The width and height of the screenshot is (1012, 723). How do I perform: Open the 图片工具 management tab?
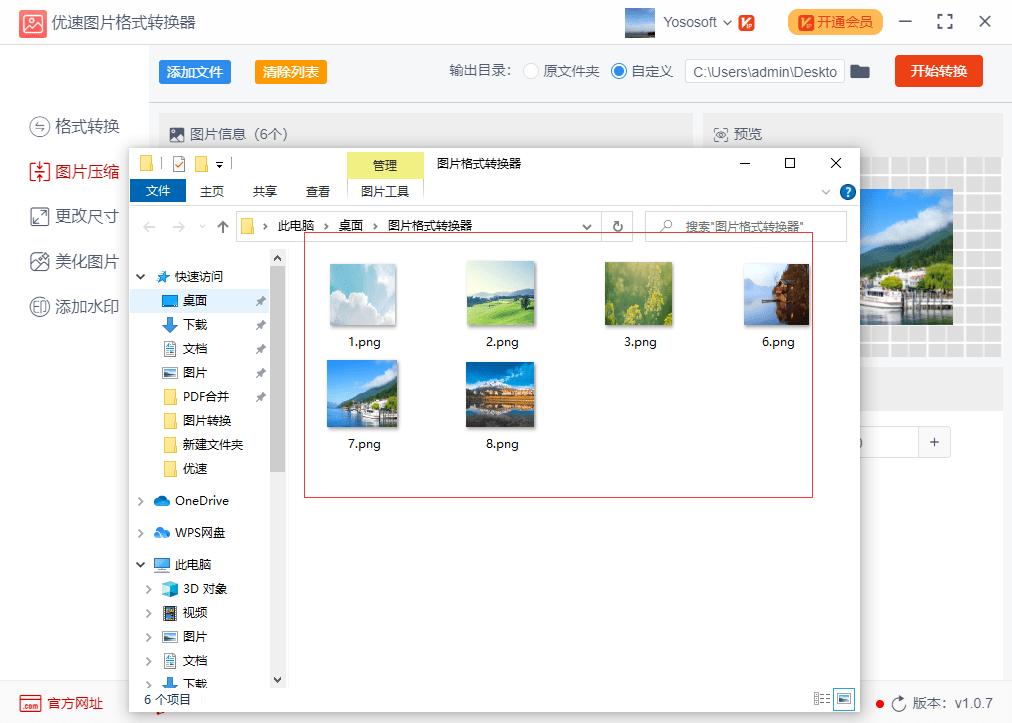386,190
